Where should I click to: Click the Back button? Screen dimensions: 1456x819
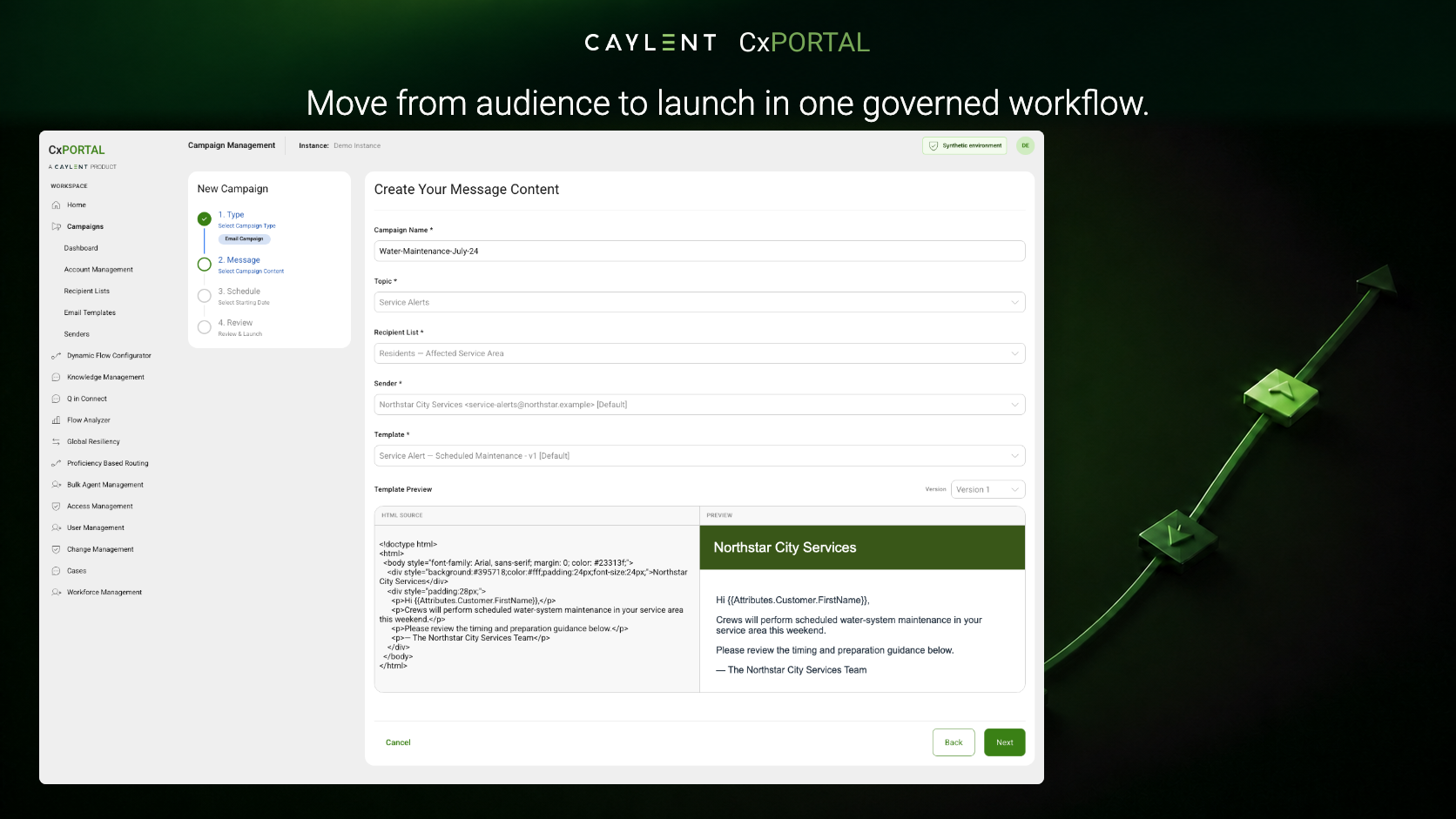point(954,742)
